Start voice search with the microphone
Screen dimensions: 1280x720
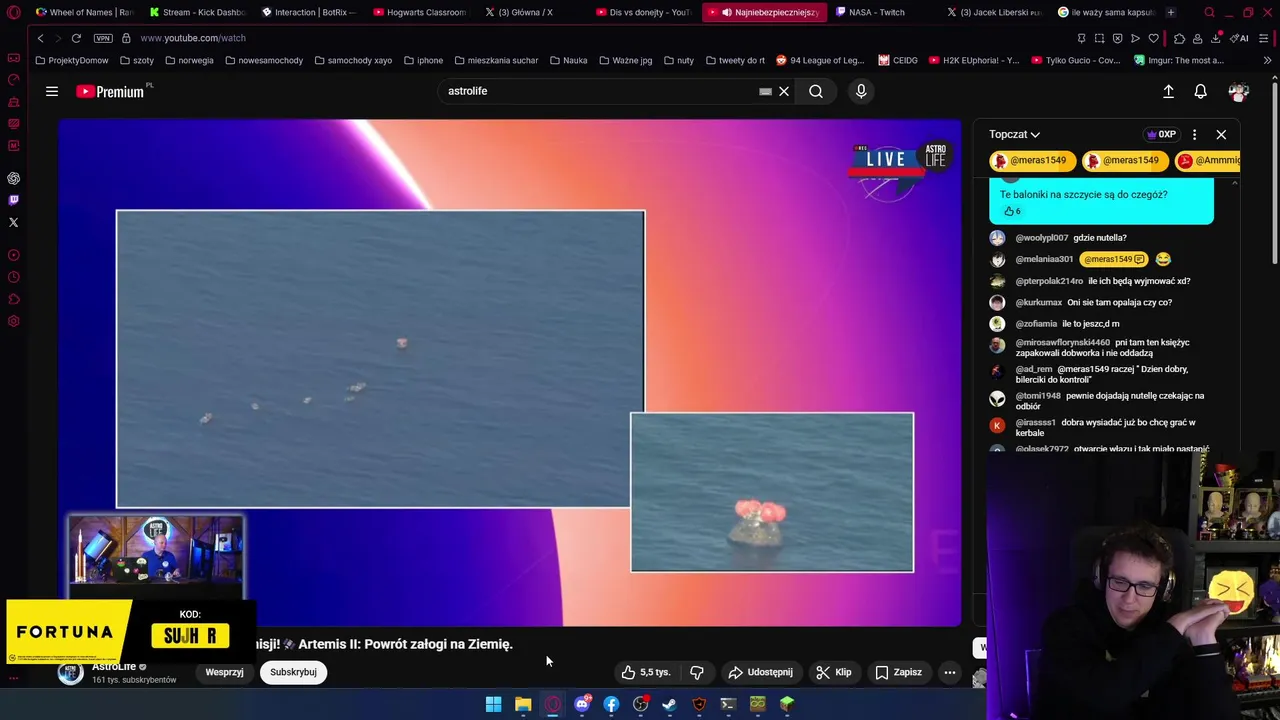861,91
